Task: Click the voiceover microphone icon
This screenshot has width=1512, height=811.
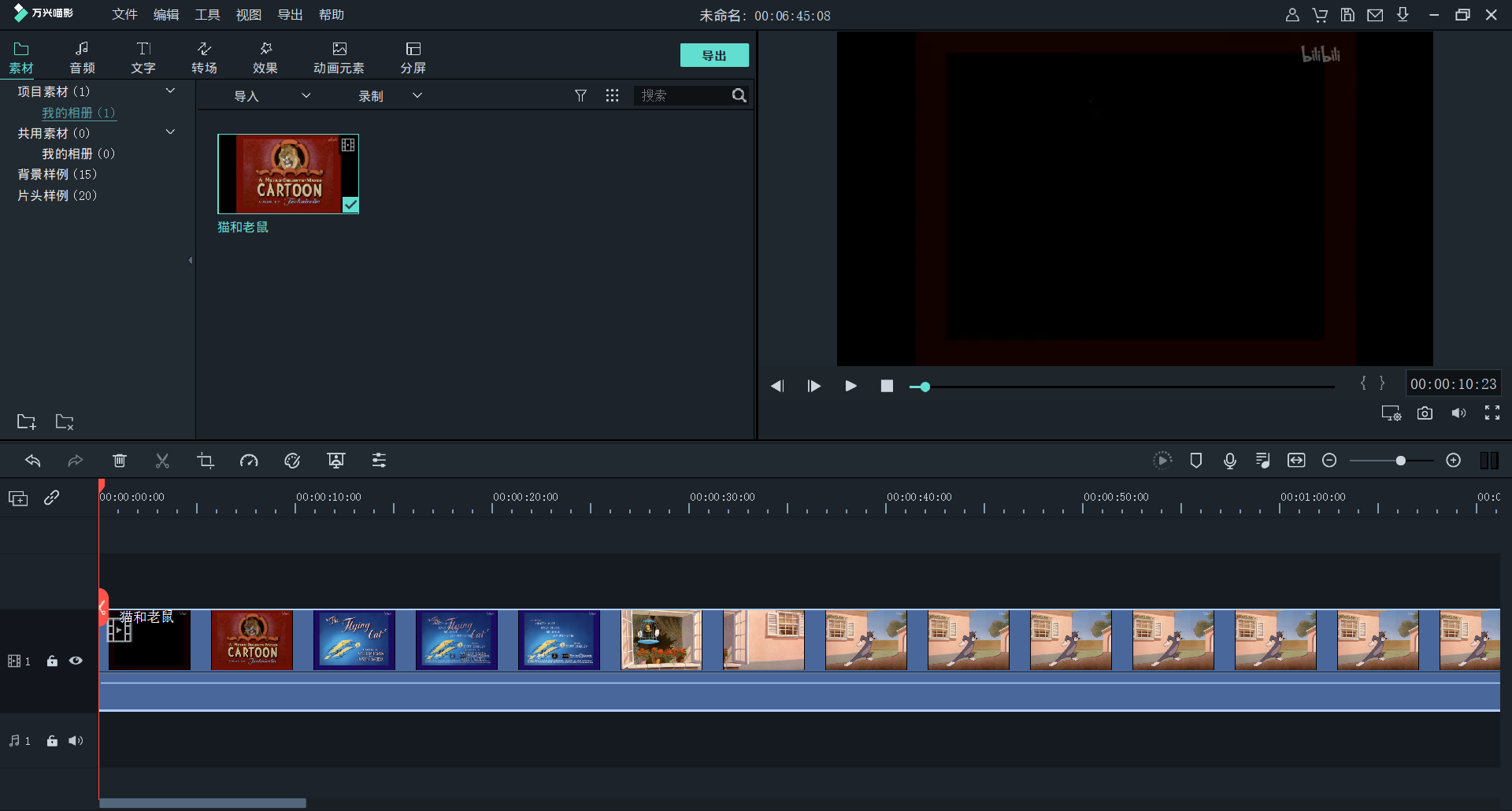Action: 1229,461
